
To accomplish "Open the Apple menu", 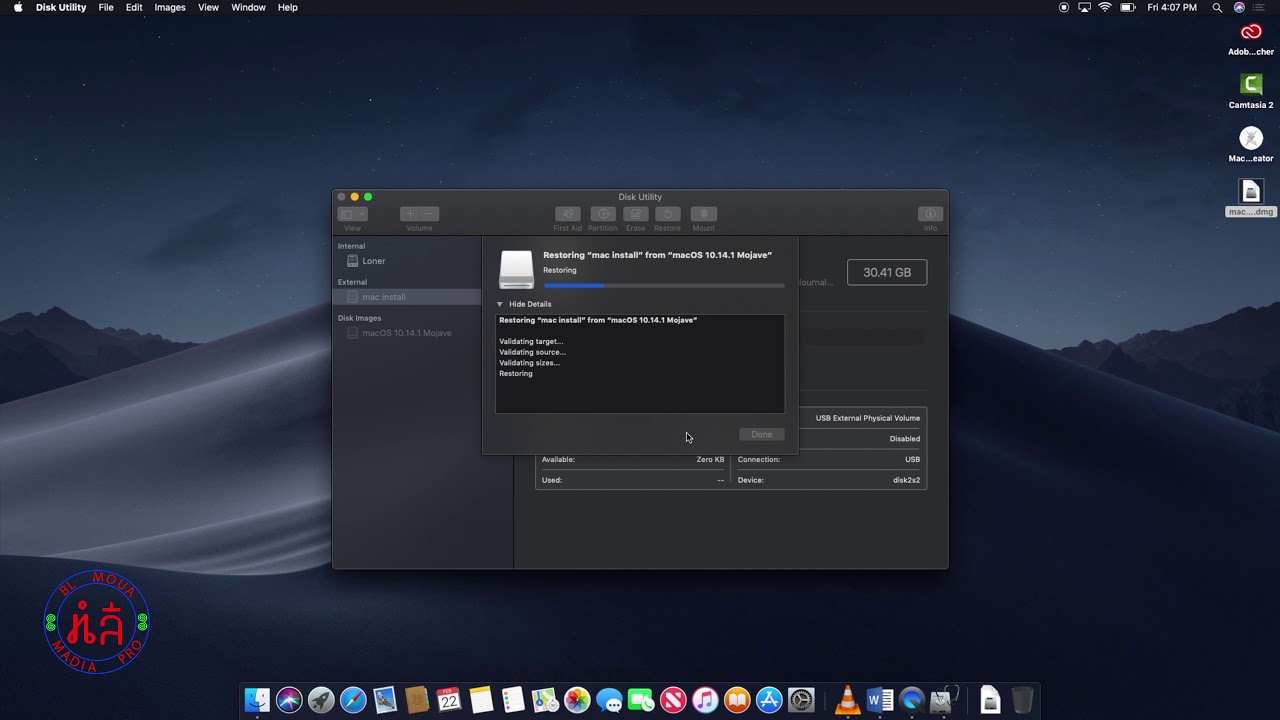I will (18, 7).
